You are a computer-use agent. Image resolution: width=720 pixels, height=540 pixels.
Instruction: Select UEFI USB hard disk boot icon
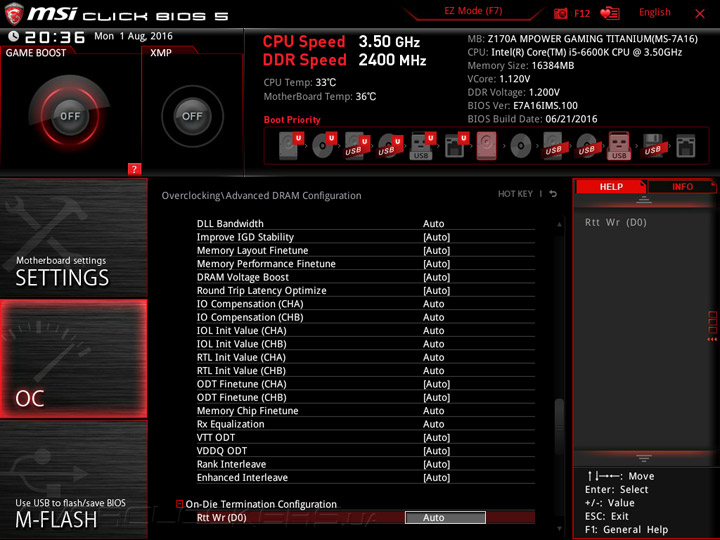tap(357, 146)
